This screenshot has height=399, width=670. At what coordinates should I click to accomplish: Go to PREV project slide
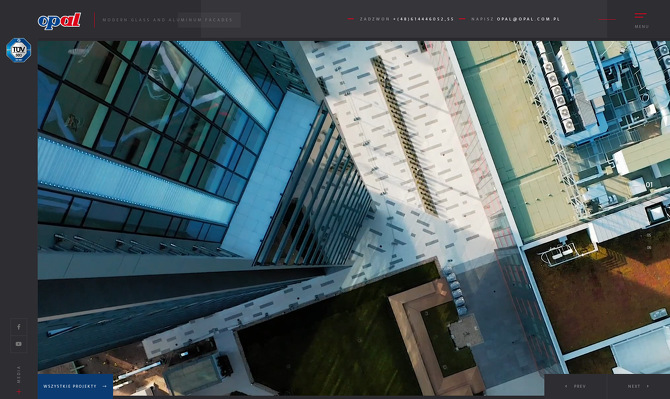[576, 386]
